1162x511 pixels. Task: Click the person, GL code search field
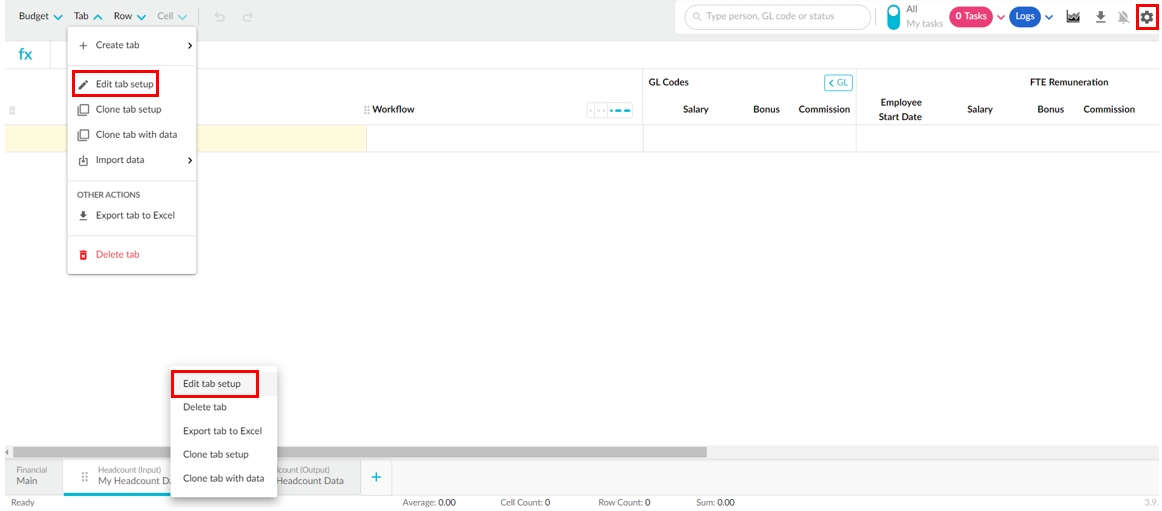pos(777,17)
